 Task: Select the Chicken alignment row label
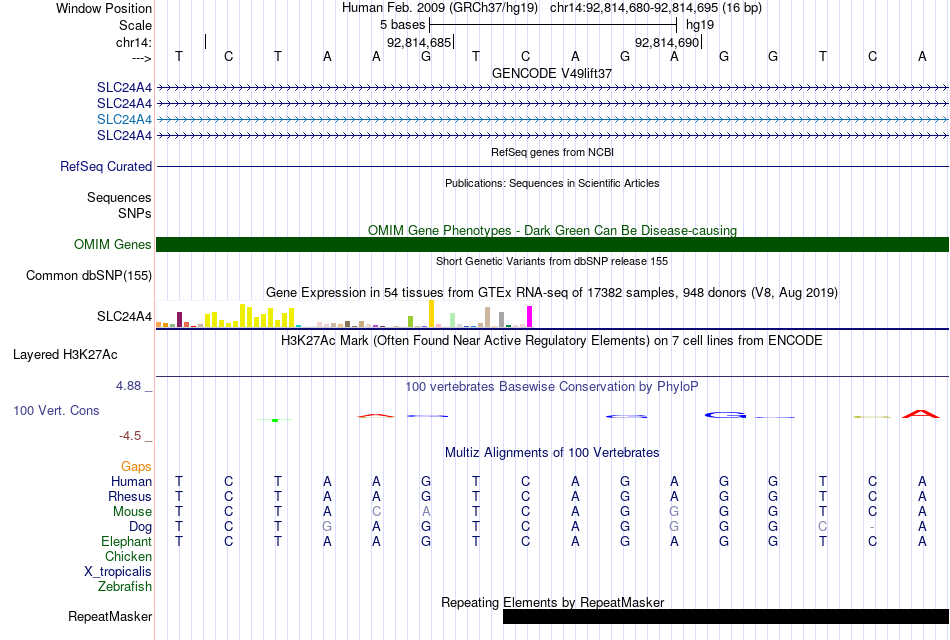(x=128, y=556)
